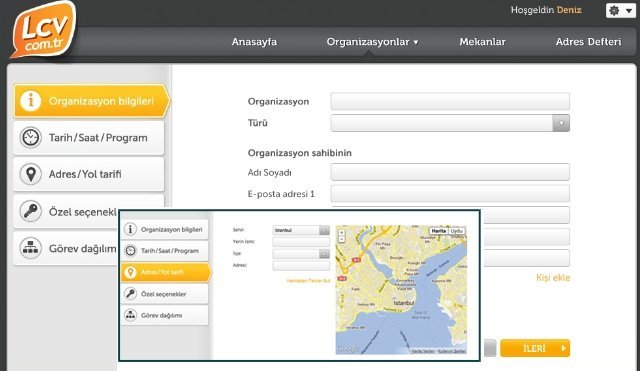Screen dimensions: 640x371
Task: Open Görev dağılımı hierarchy icon in main sidebar
Action: 31,248
